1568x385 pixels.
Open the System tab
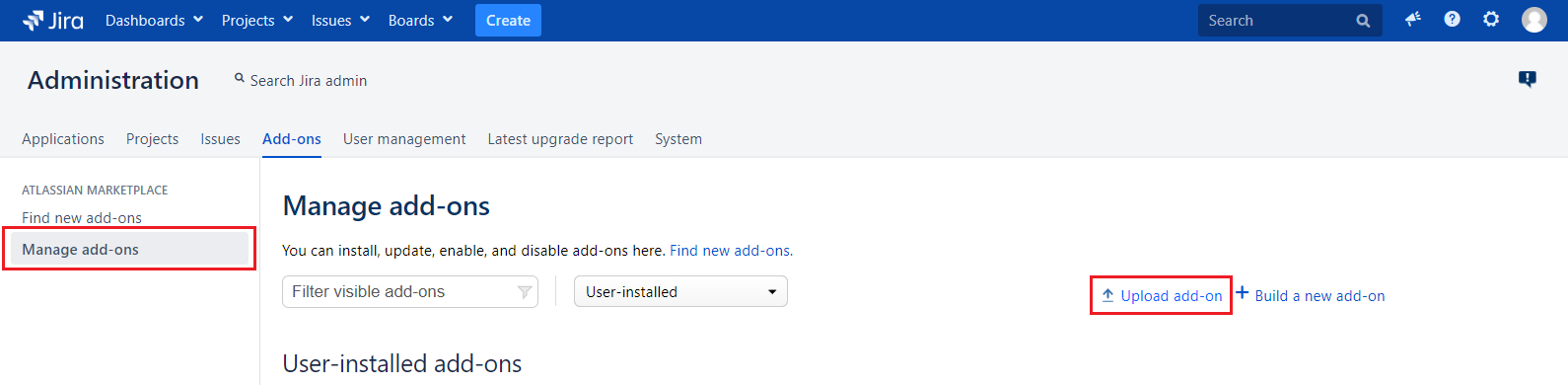pyautogui.click(x=678, y=139)
